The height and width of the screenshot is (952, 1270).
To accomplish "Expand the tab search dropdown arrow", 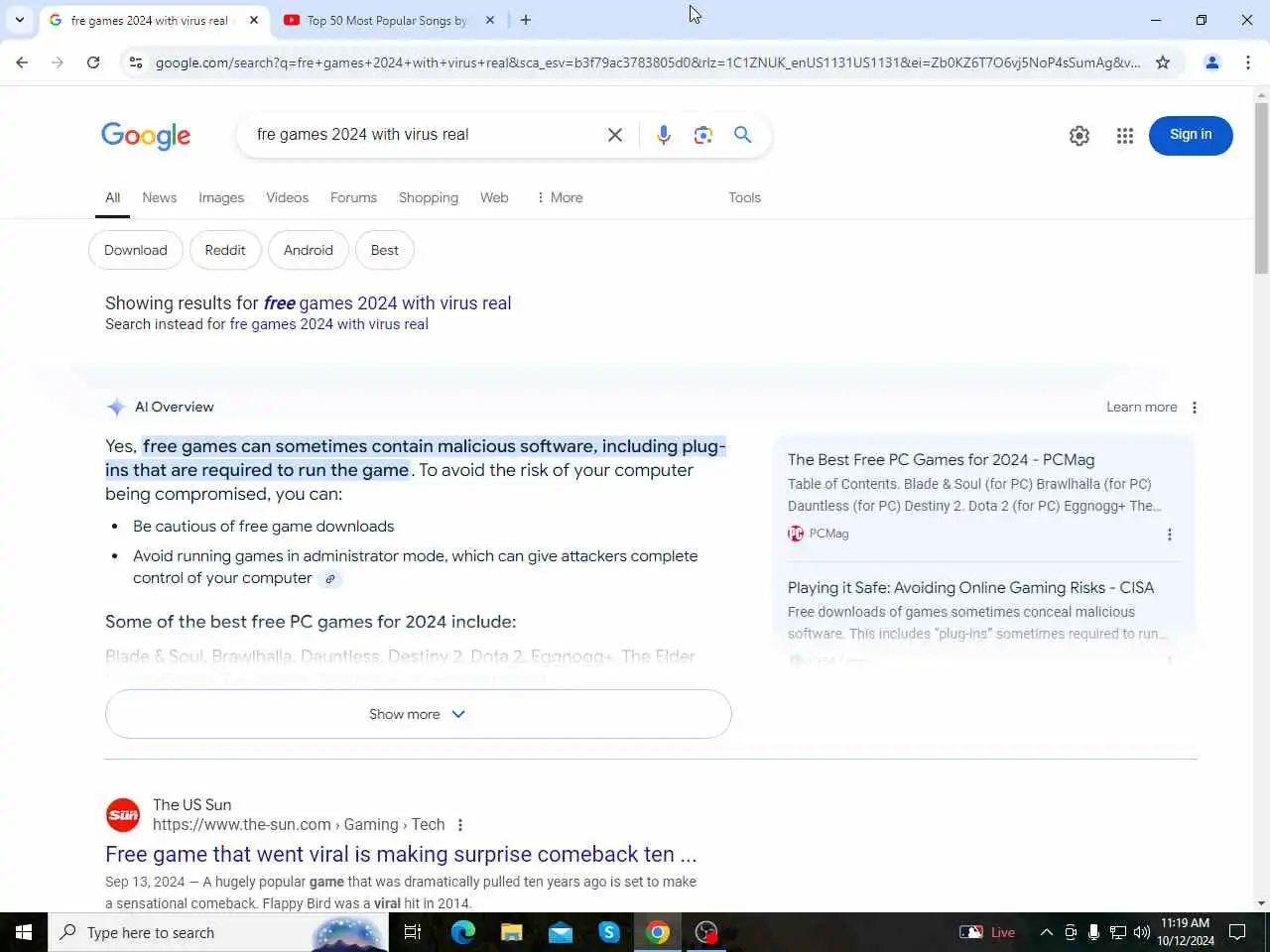I will coord(20,20).
